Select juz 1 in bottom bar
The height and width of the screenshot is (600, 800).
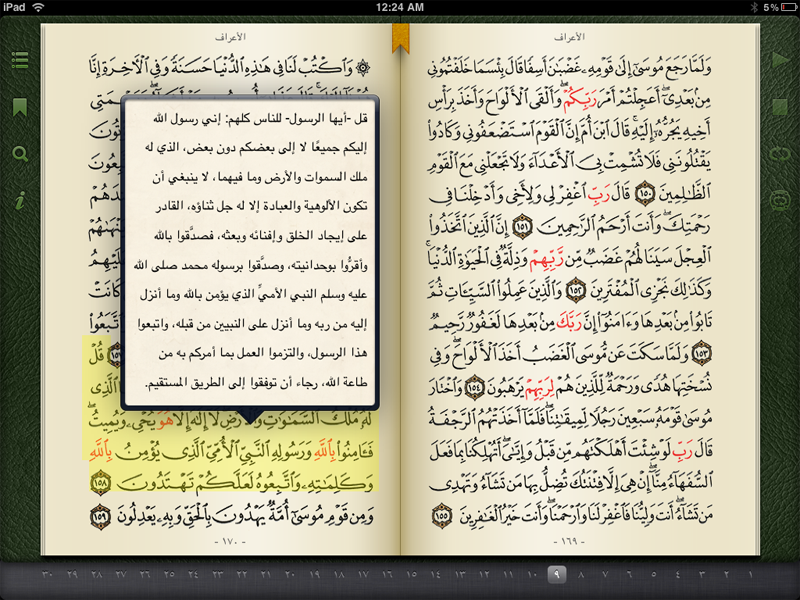pyautogui.click(x=751, y=574)
